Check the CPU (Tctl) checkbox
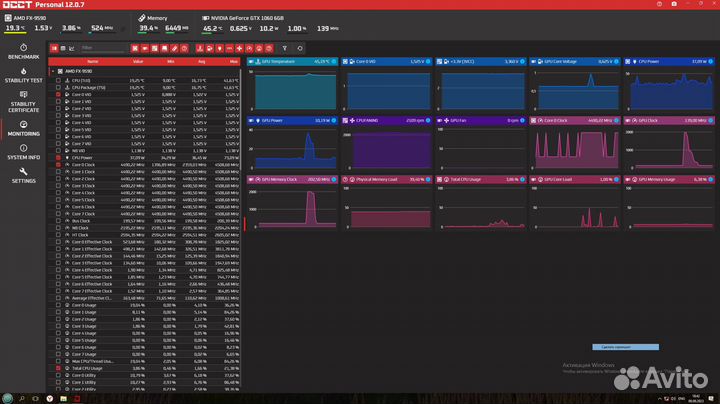This screenshot has height=404, width=720. 58,80
